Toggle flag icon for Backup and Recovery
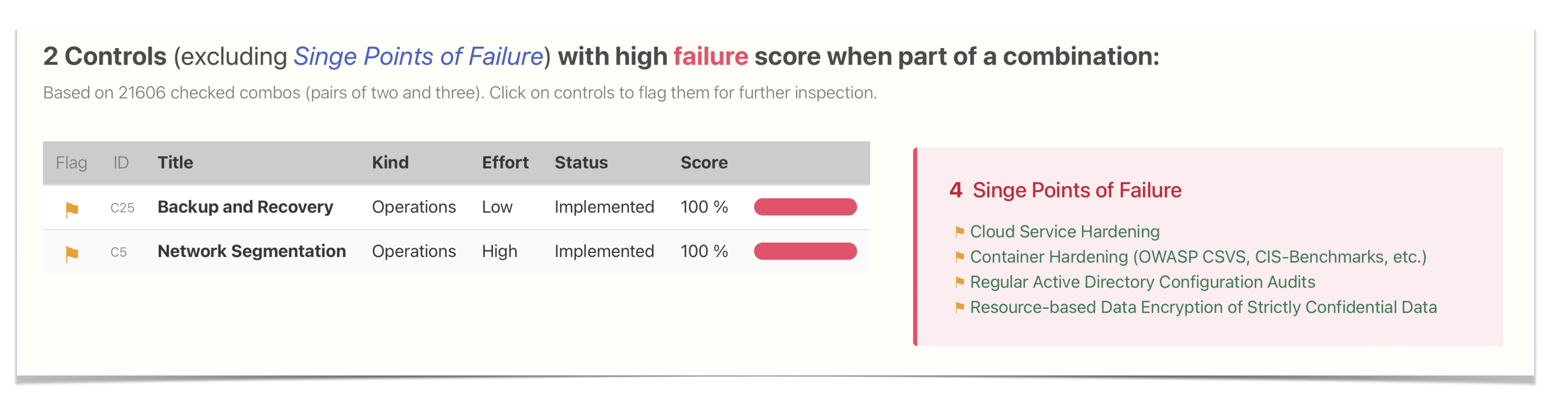 point(72,209)
